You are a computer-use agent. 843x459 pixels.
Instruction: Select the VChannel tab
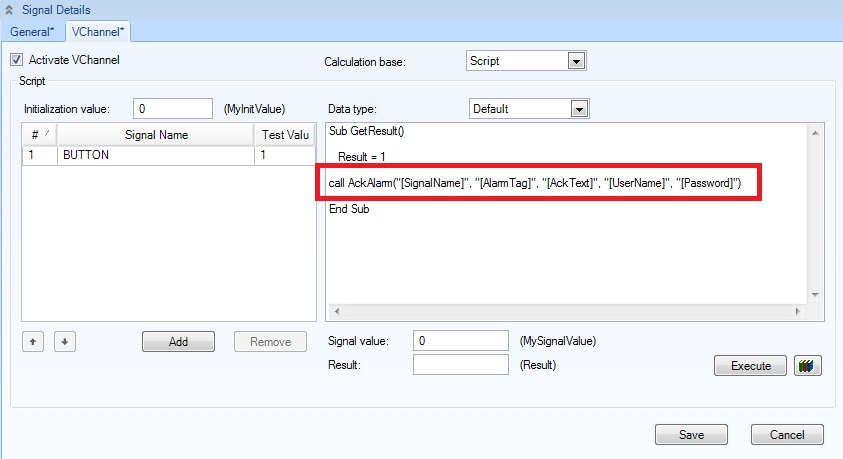98,31
